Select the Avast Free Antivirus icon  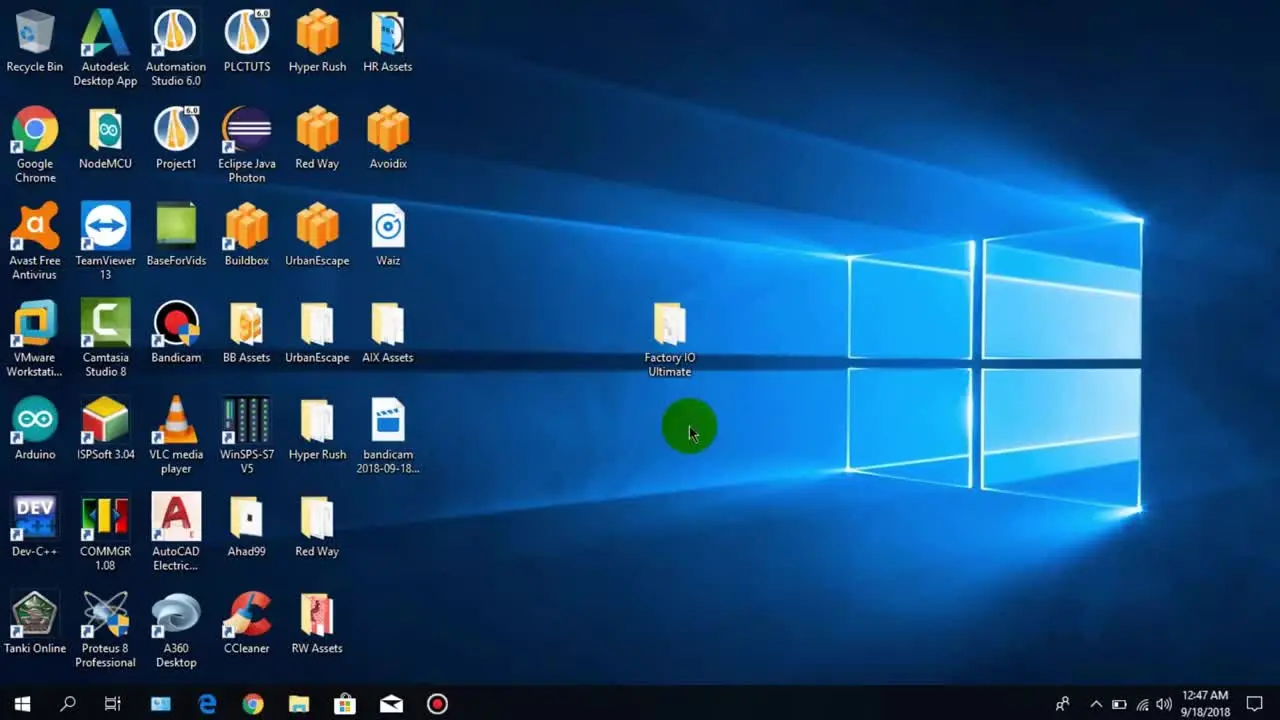(x=35, y=242)
